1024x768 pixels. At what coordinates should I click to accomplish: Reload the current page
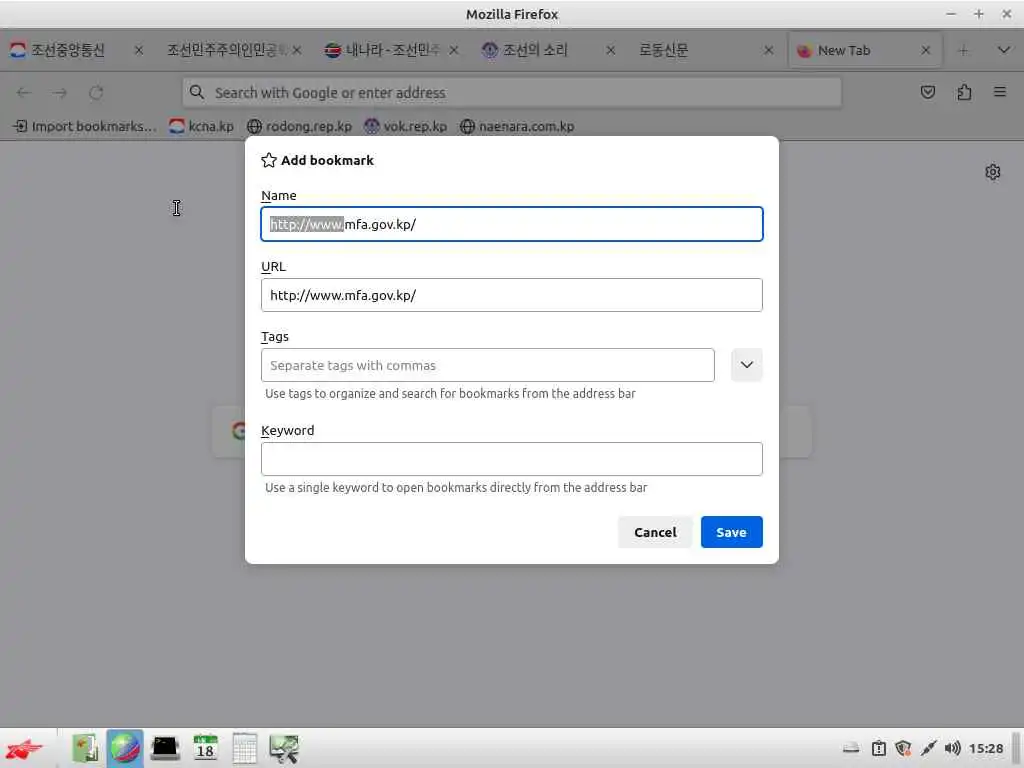coord(96,93)
